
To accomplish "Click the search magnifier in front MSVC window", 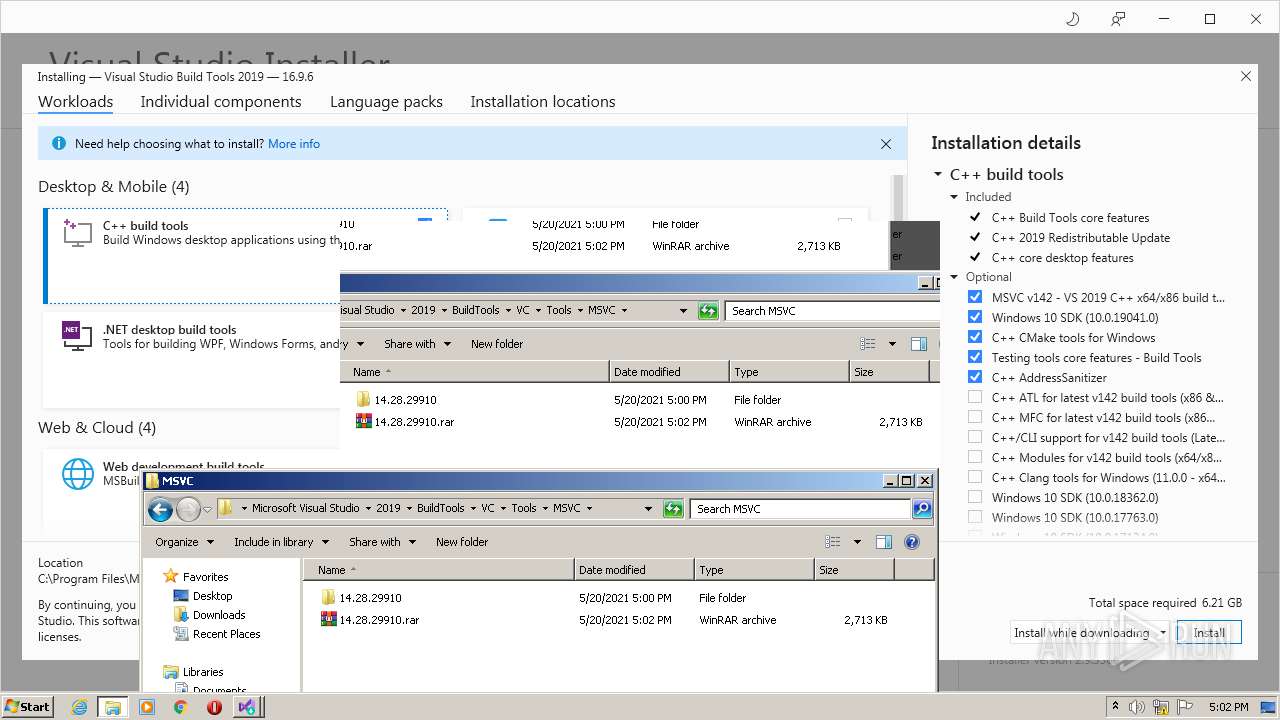I will pos(922,509).
